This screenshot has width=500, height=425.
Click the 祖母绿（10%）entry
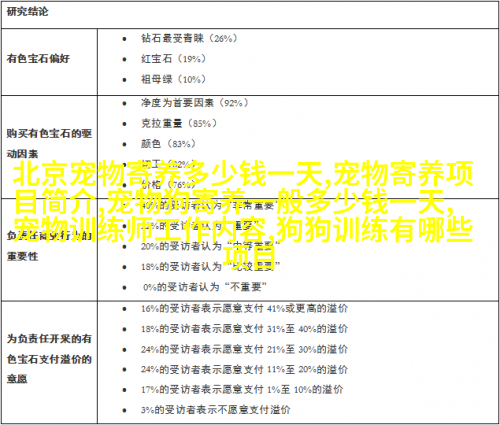point(173,79)
